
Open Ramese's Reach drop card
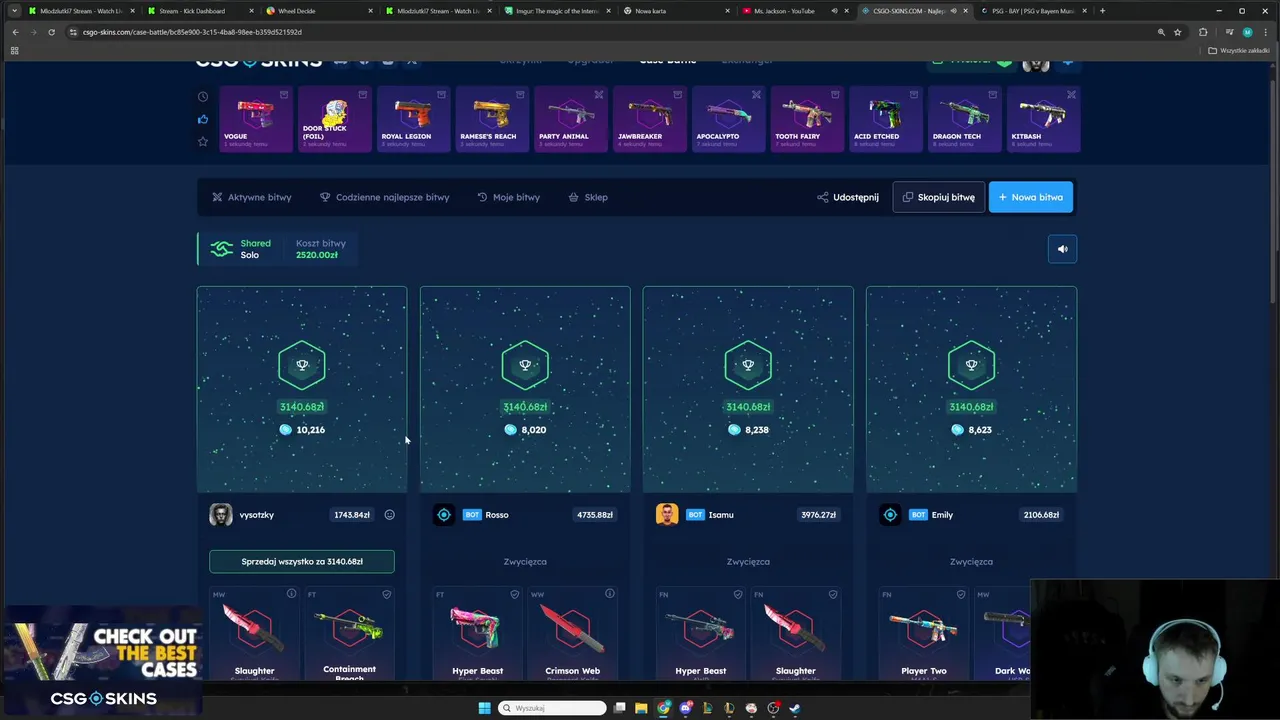[492, 119]
